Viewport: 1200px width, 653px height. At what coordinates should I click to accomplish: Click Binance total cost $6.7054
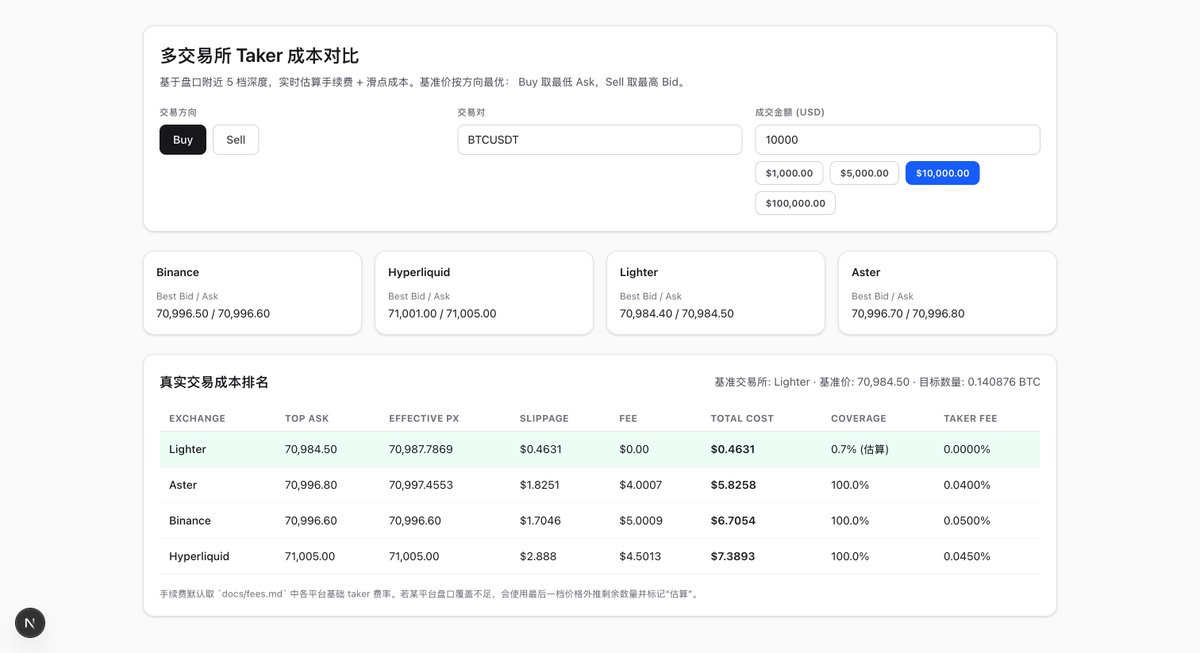pos(733,521)
